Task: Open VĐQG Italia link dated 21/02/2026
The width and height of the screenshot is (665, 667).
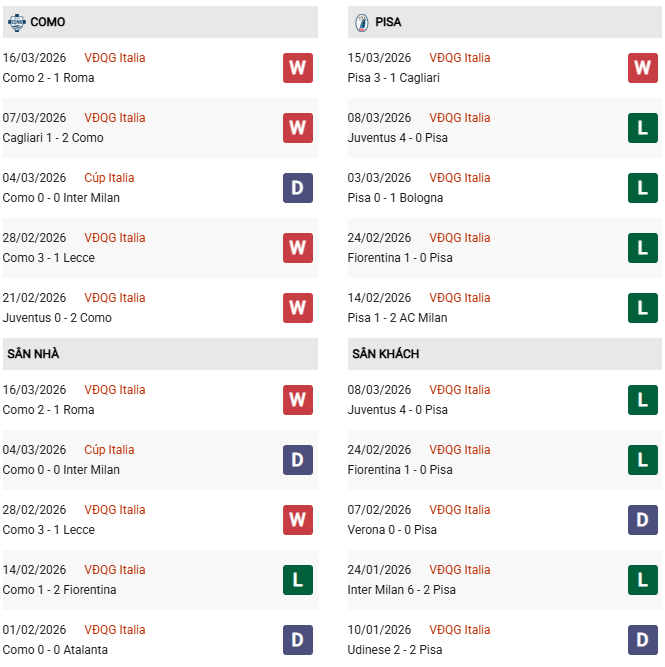Action: point(115,298)
